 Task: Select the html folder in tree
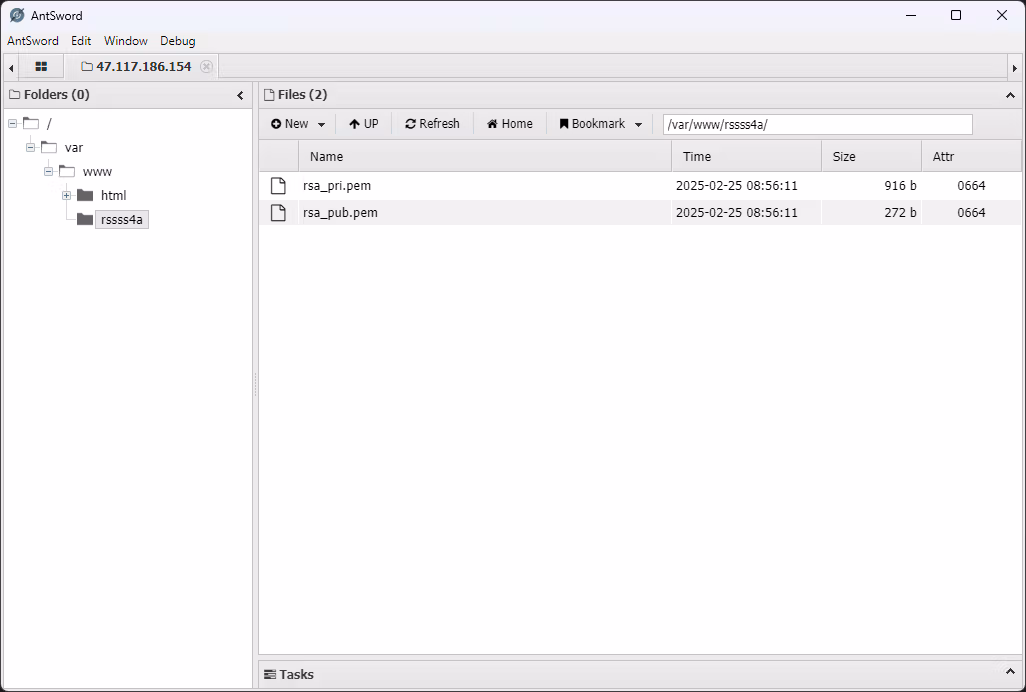click(113, 196)
